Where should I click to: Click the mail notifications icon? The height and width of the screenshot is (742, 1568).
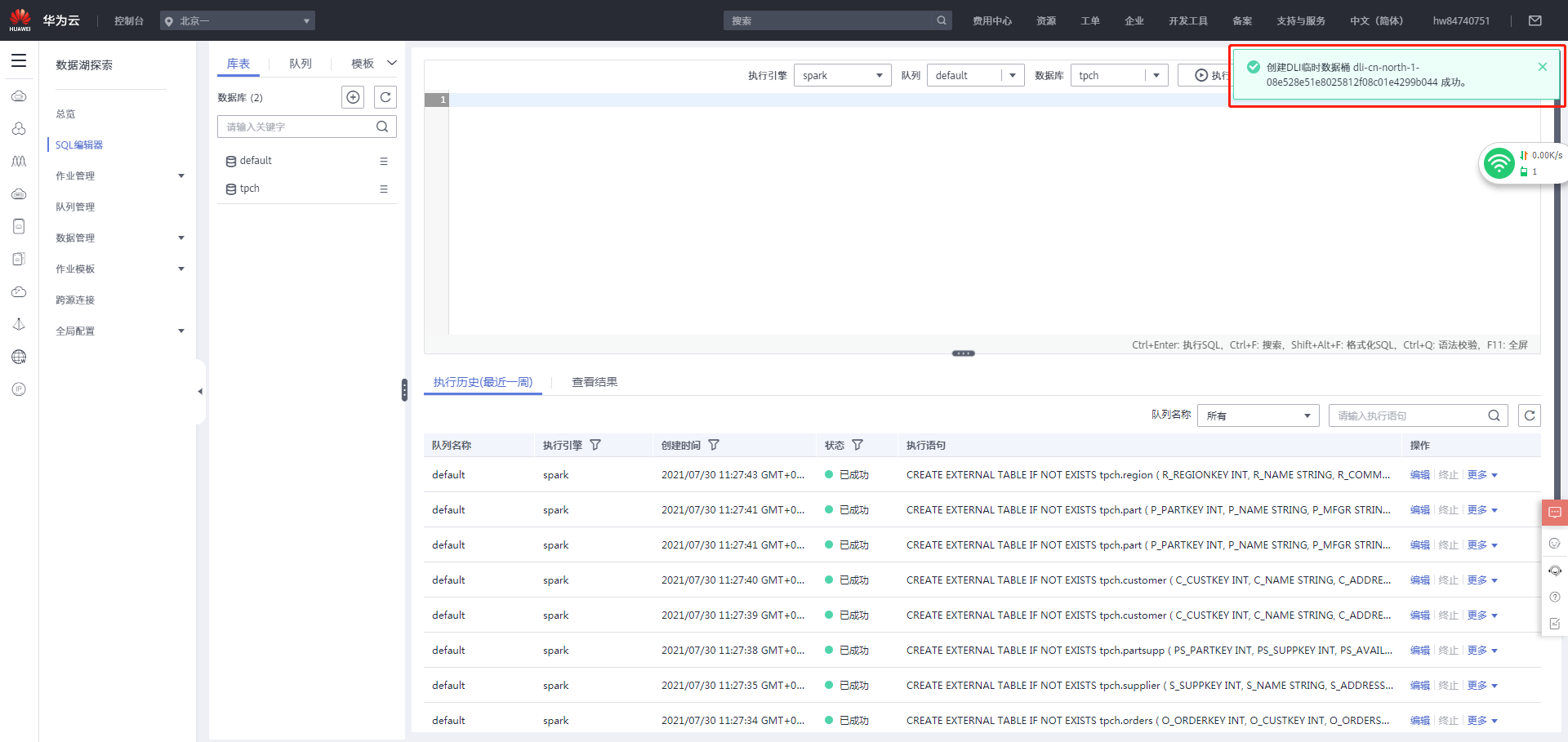coord(1535,20)
